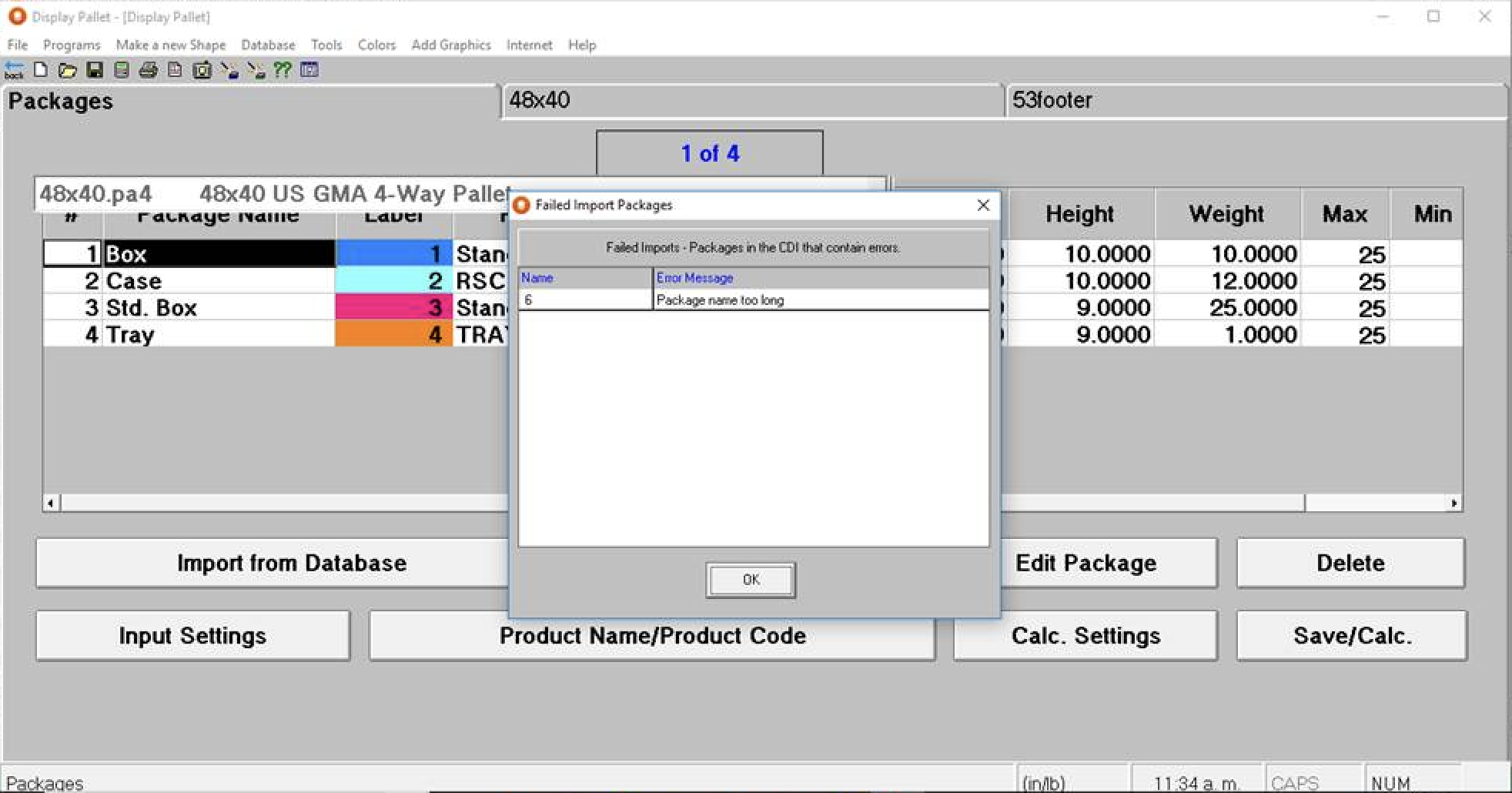This screenshot has height=793, width=1512.
Task: Click the calculator grid toolbar icon
Action: [x=309, y=71]
